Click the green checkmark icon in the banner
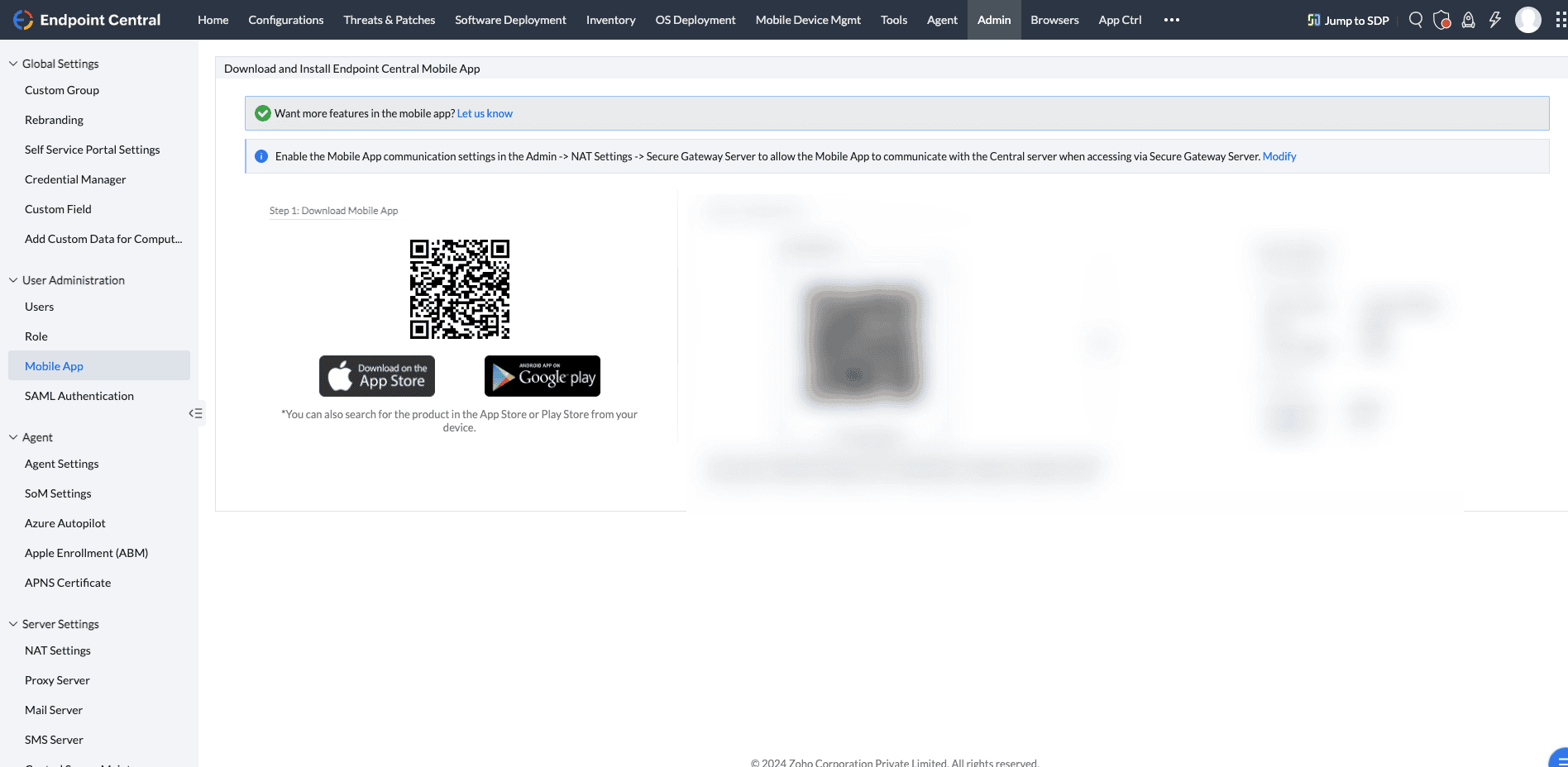This screenshot has height=767, width=1568. 263,113
